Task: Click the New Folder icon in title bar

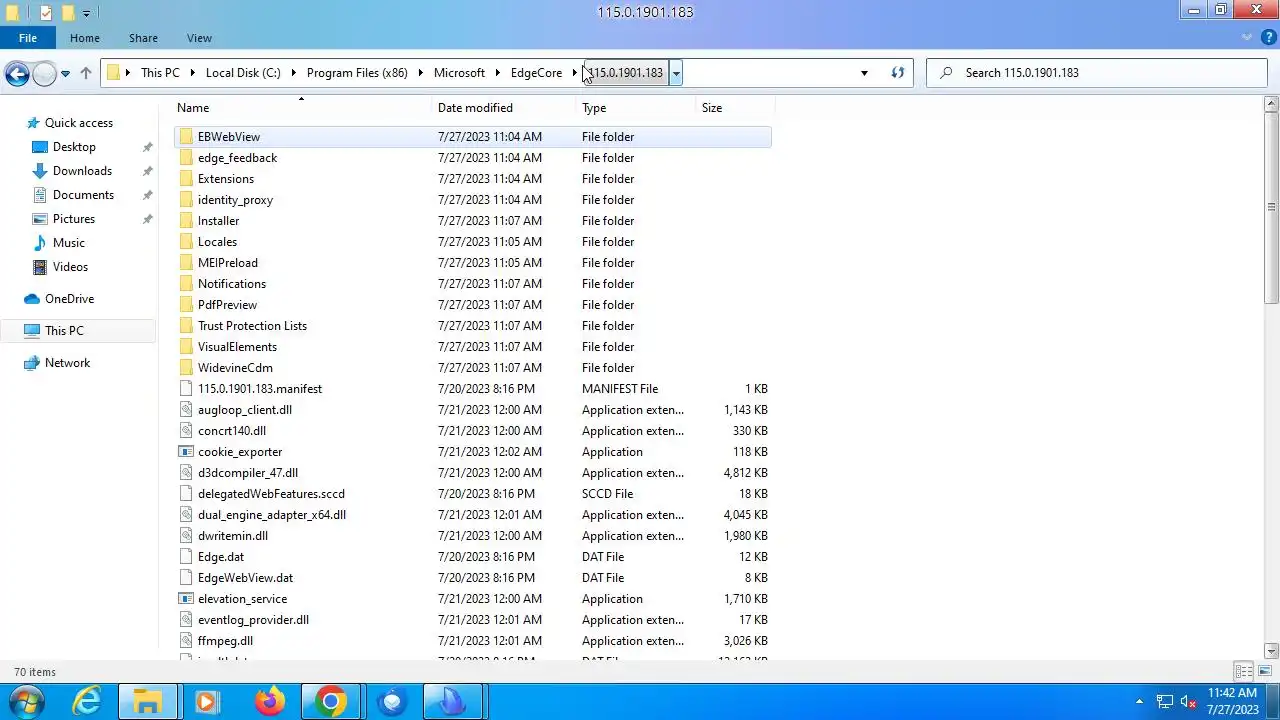Action: click(68, 13)
